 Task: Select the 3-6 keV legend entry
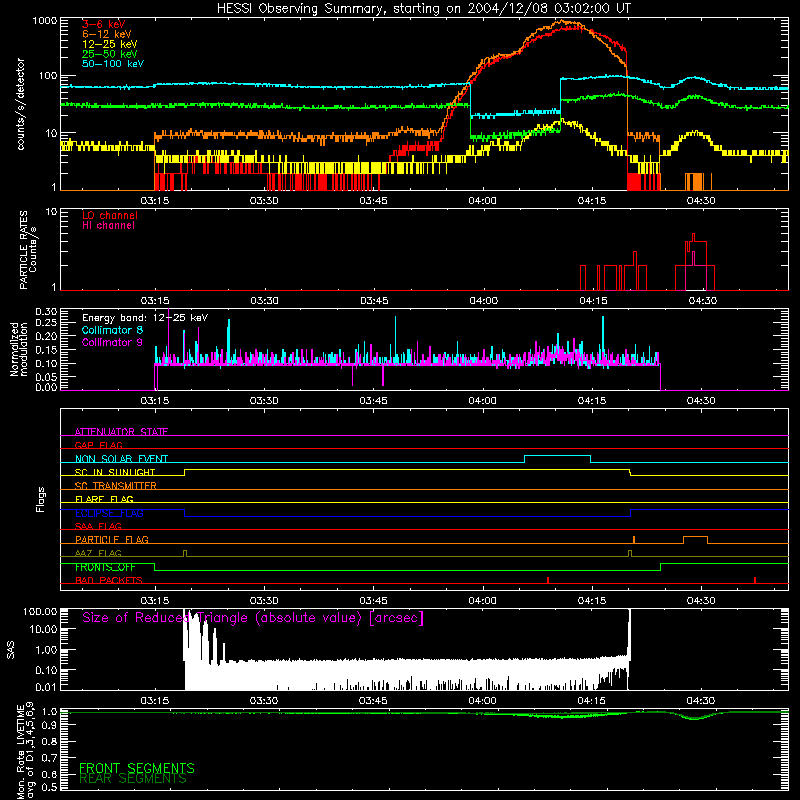coord(103,24)
